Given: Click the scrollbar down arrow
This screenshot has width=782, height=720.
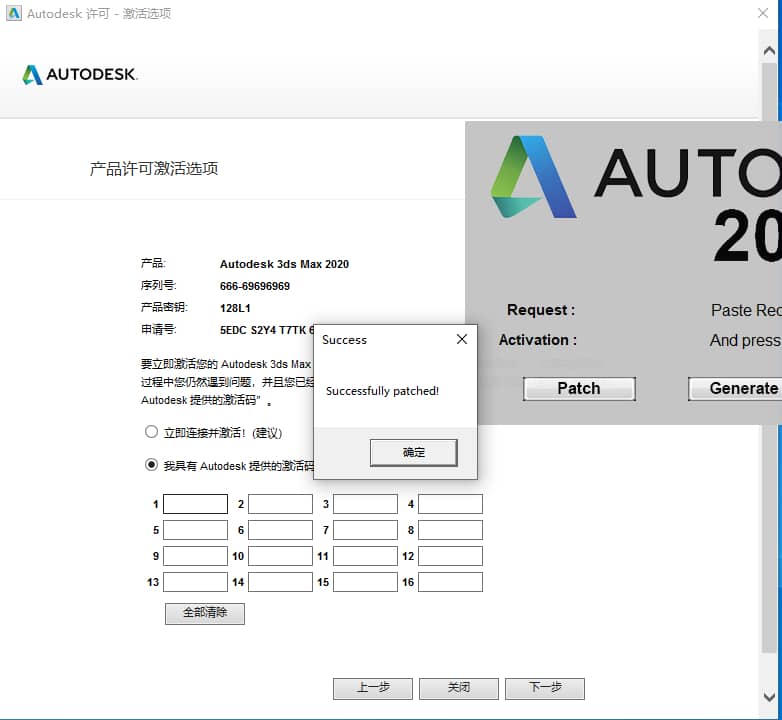Looking at the screenshot, I should [x=769, y=697].
